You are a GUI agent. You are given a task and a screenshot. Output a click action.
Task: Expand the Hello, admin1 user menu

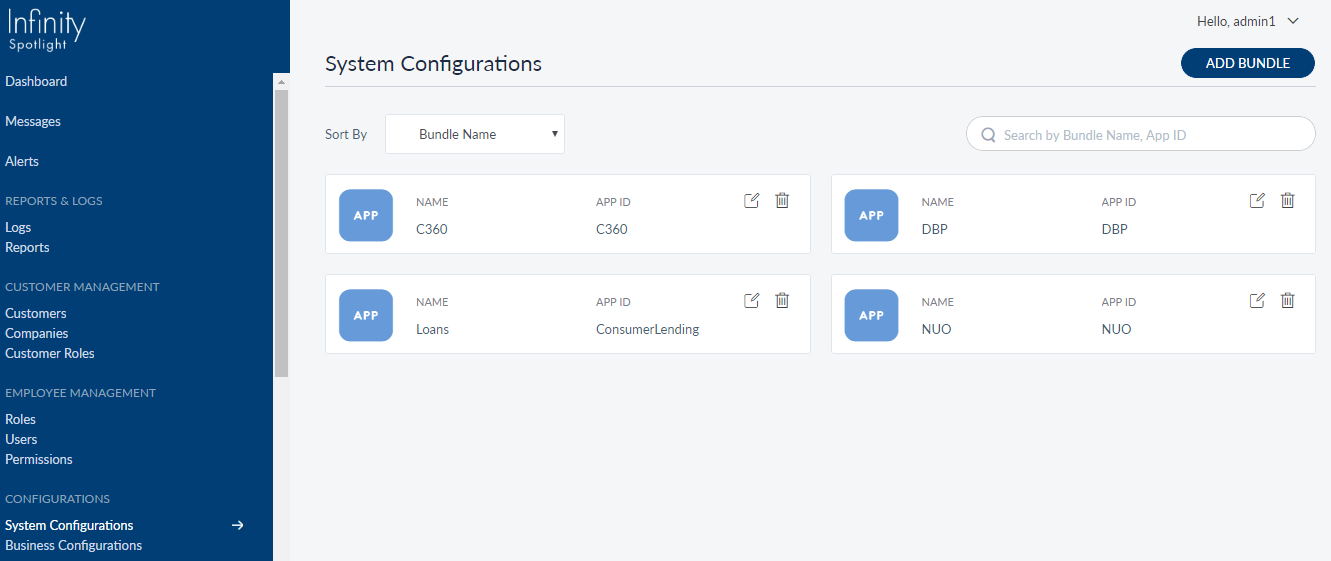(1247, 21)
